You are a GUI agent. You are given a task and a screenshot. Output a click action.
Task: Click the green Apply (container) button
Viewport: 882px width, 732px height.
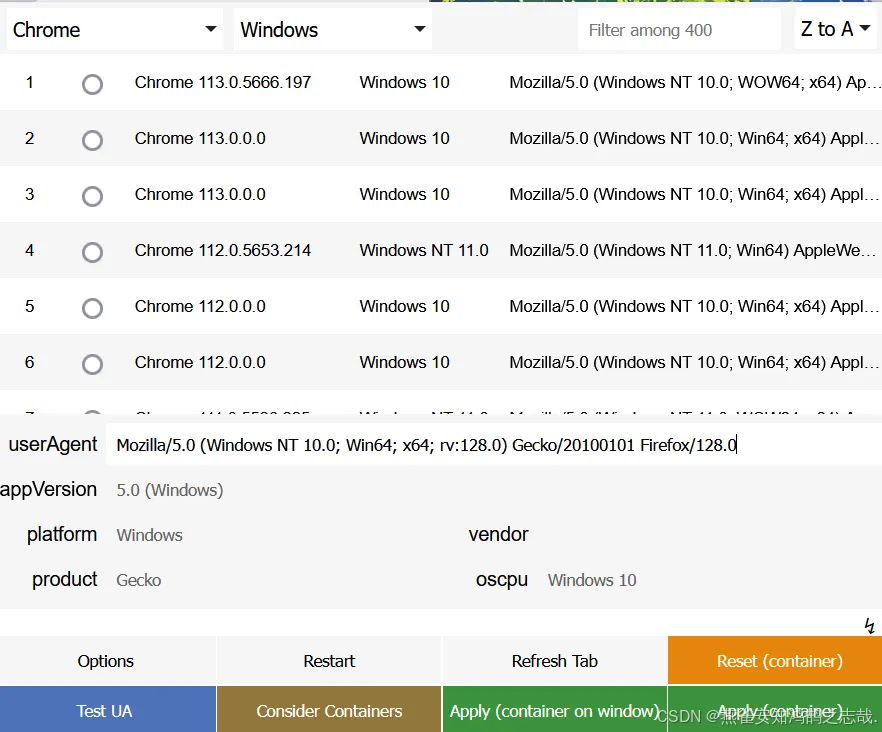(775, 710)
